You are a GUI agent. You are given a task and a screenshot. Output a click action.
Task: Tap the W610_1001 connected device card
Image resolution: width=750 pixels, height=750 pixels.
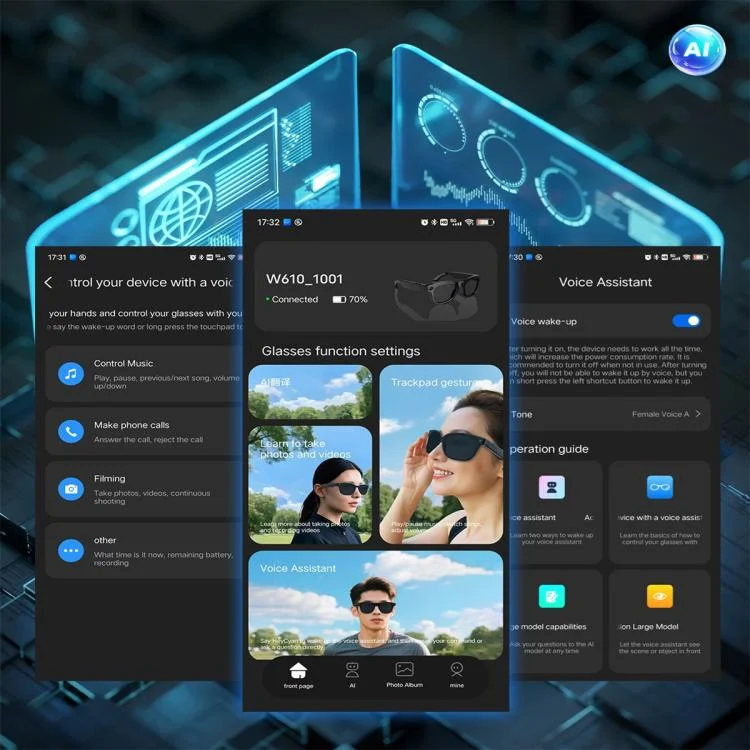tap(375, 286)
